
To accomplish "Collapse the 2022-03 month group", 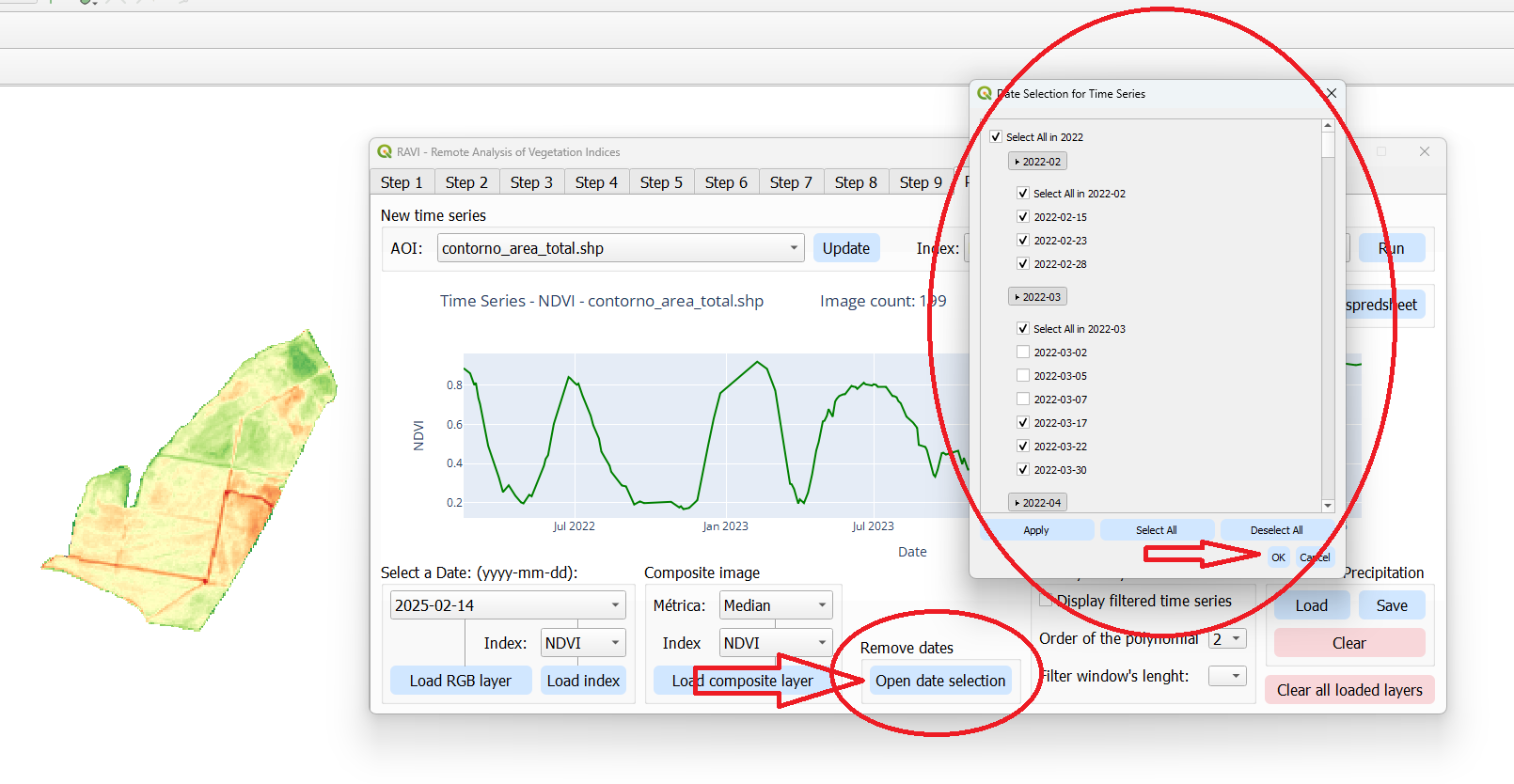I will tap(1037, 297).
